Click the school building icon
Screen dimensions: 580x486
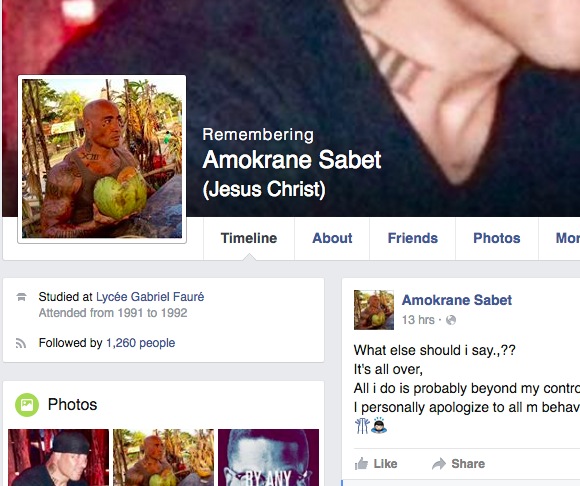click(x=21, y=297)
